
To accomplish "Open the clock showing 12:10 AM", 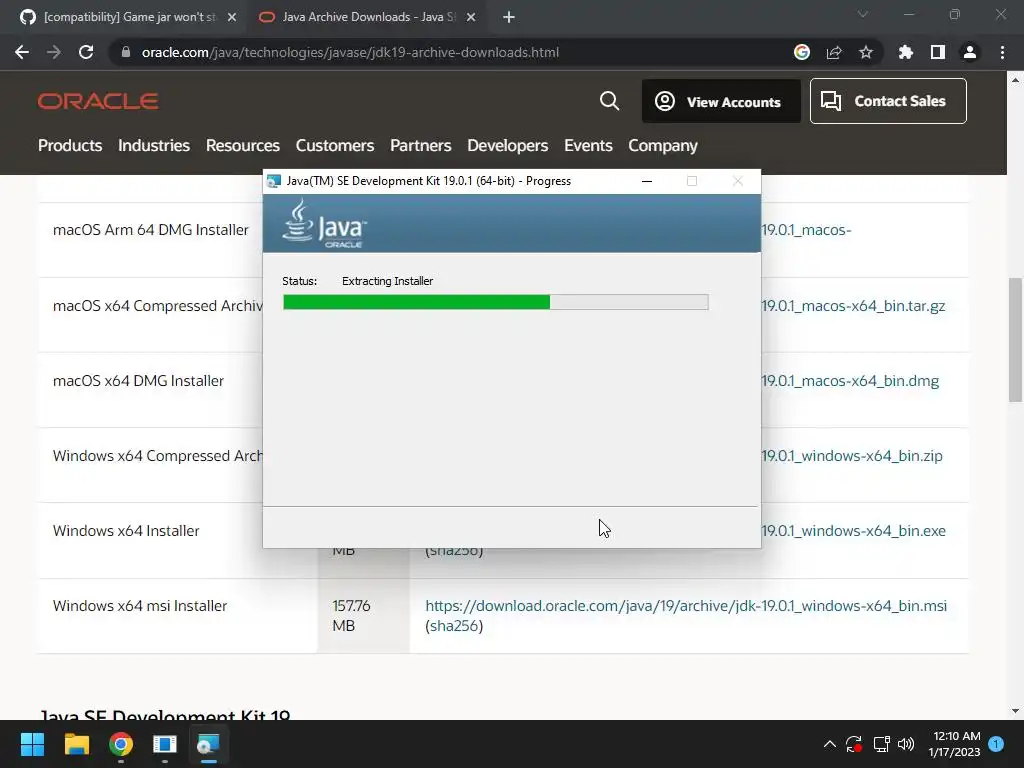I will [955, 744].
